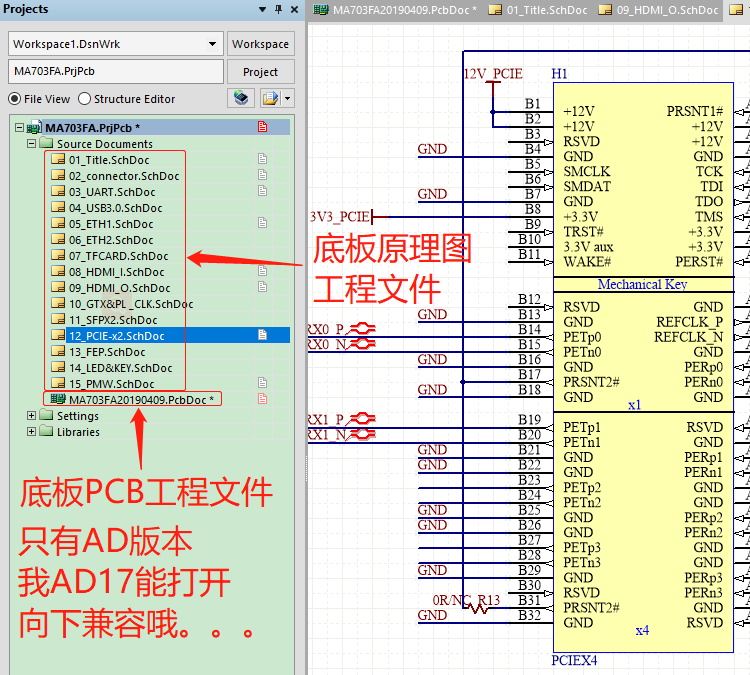750x675 pixels.
Task: Click the open documents view options icon
Action: pos(270,98)
